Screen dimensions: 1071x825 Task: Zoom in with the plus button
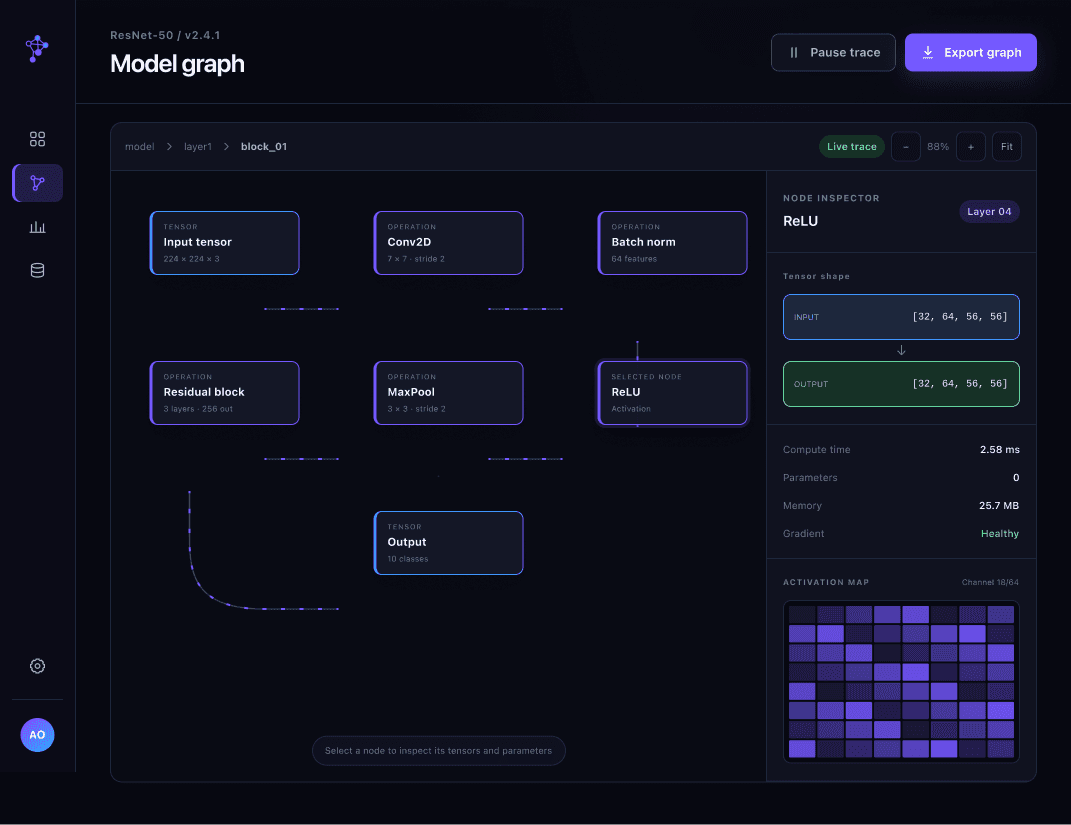pyautogui.click(x=971, y=147)
